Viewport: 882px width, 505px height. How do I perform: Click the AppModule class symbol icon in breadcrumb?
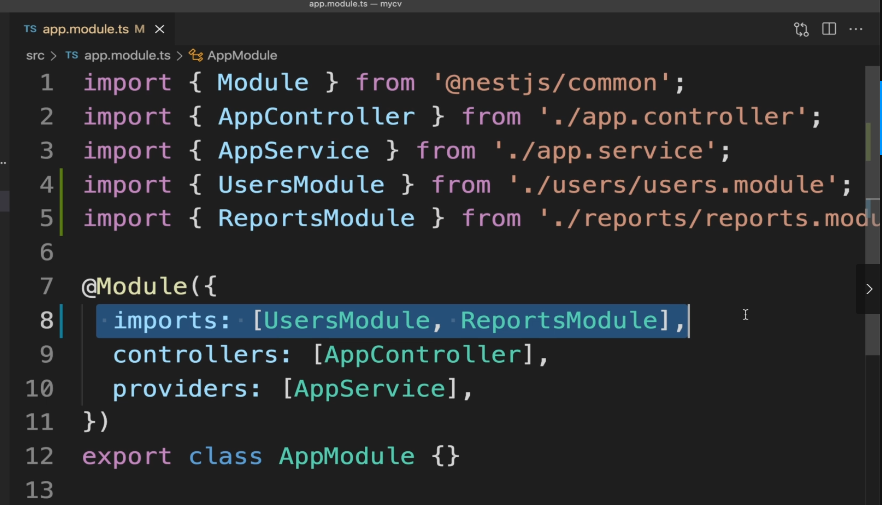click(x=196, y=56)
